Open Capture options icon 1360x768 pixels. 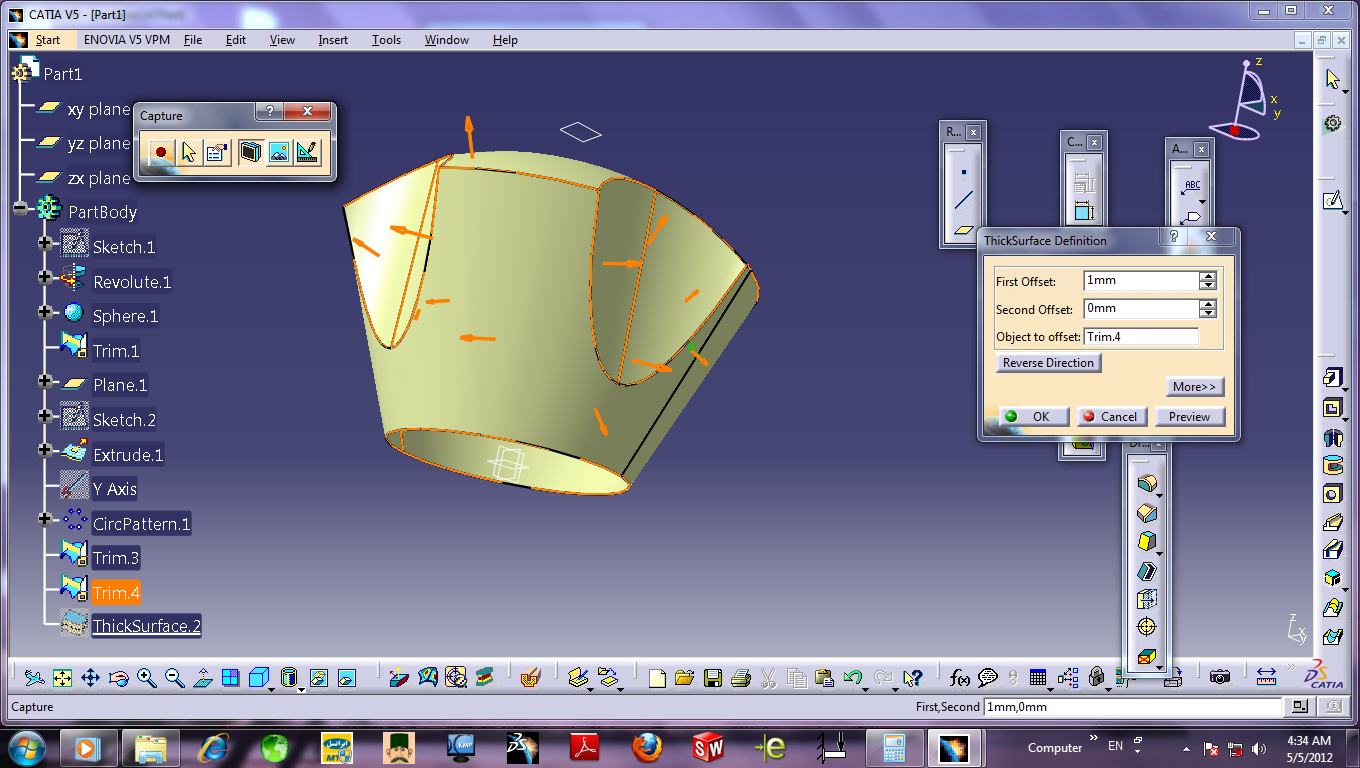click(217, 152)
